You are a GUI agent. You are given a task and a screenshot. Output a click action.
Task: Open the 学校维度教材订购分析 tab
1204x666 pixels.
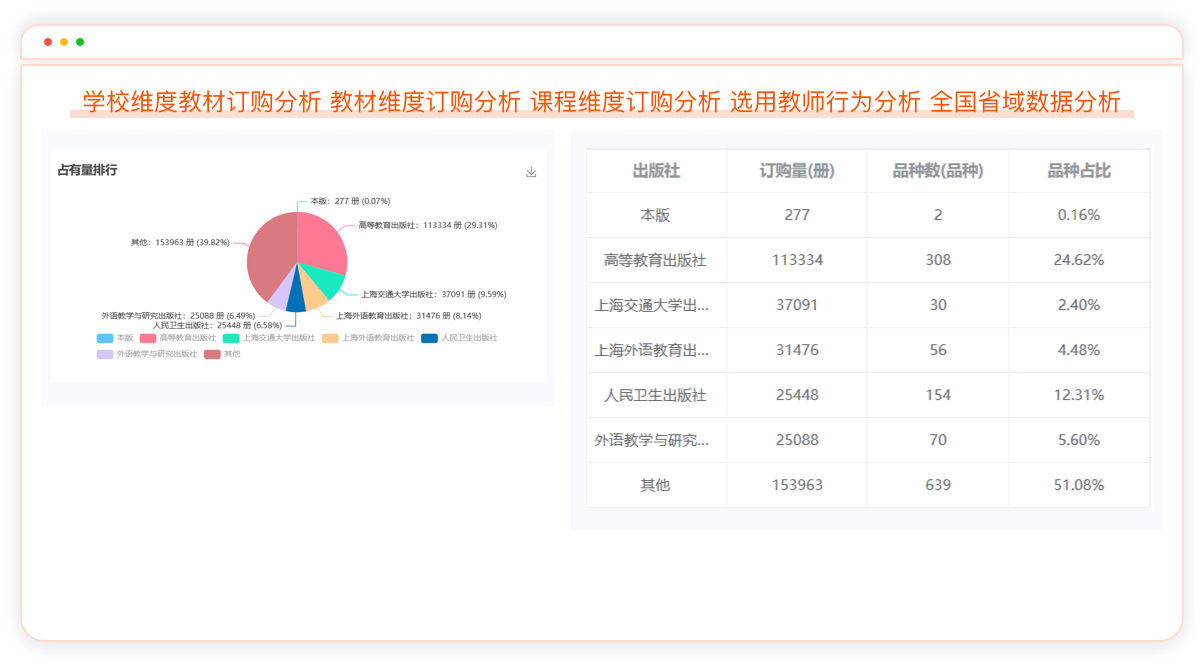(x=201, y=102)
